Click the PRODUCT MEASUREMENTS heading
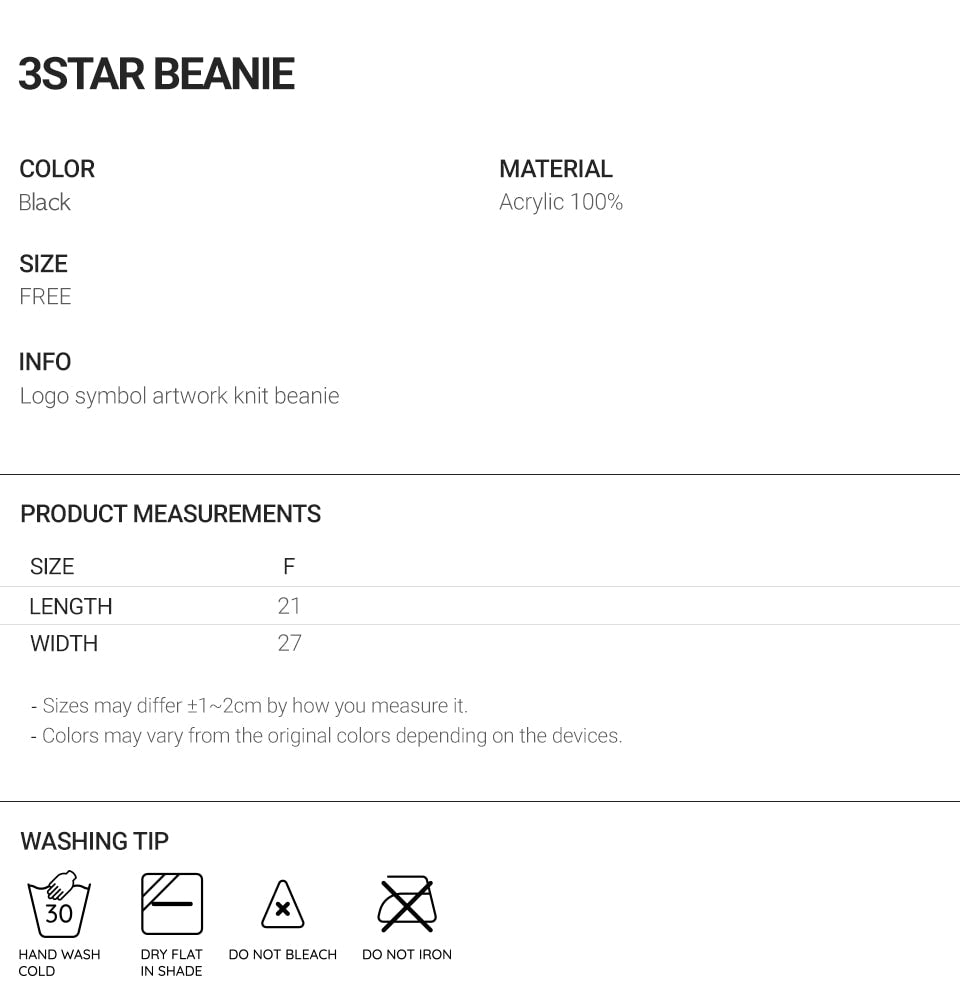The image size is (960, 1000). point(171,514)
